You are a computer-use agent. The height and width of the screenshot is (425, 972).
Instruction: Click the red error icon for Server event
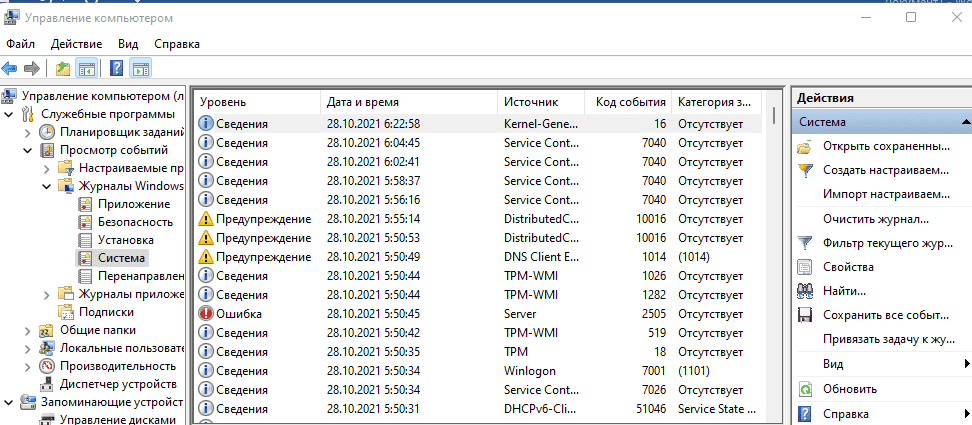click(x=206, y=314)
